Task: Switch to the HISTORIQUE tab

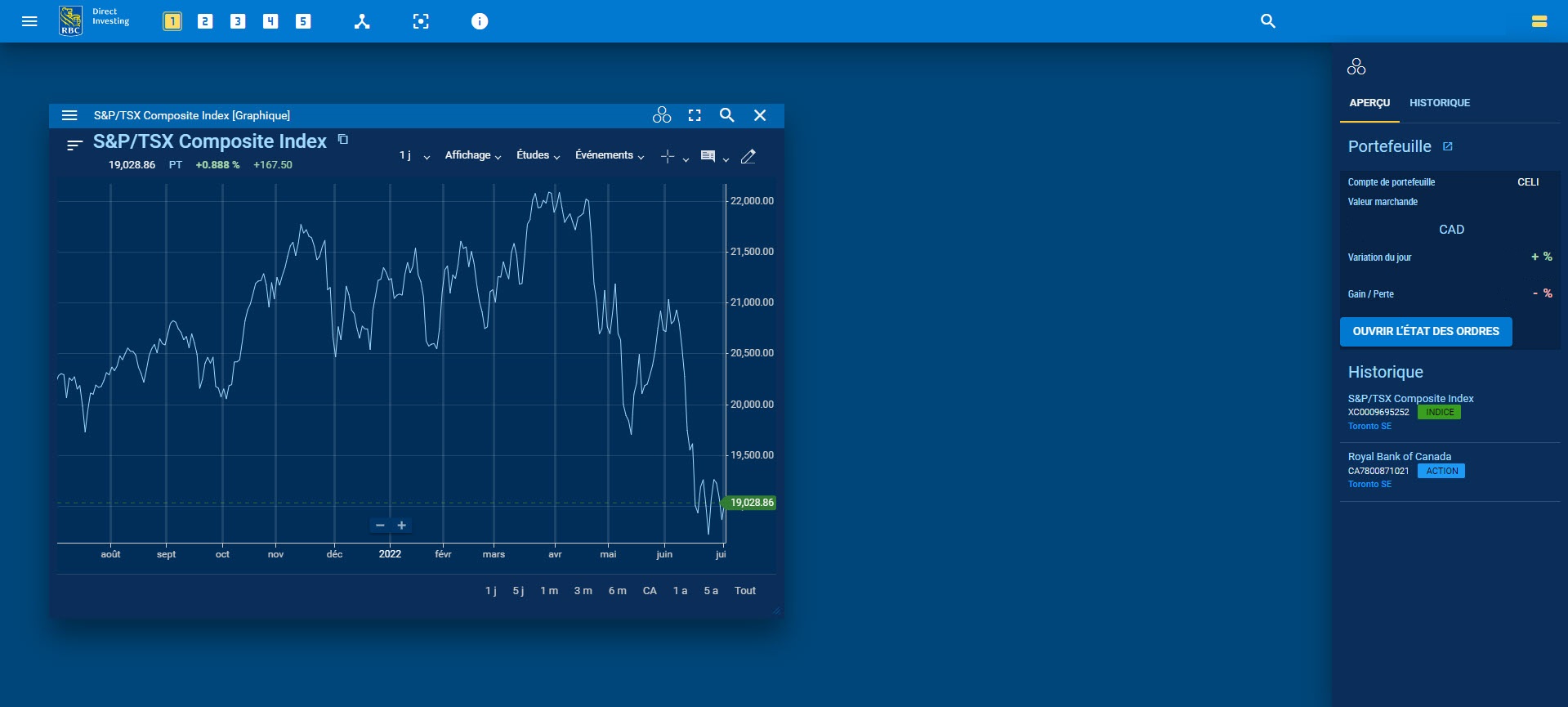Action: coord(1439,103)
